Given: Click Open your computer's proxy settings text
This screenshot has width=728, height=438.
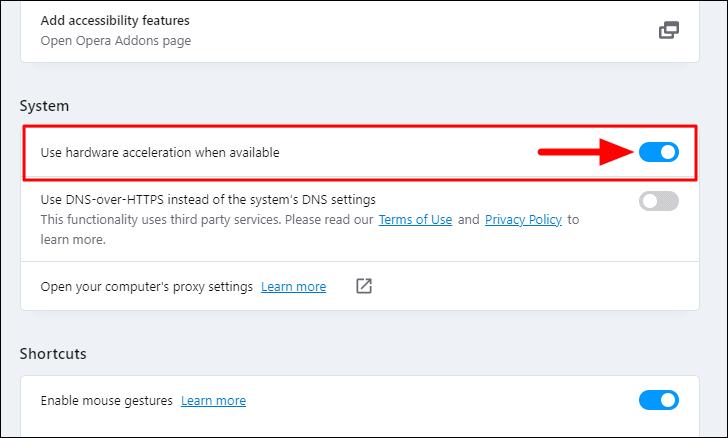Looking at the screenshot, I should tap(147, 287).
